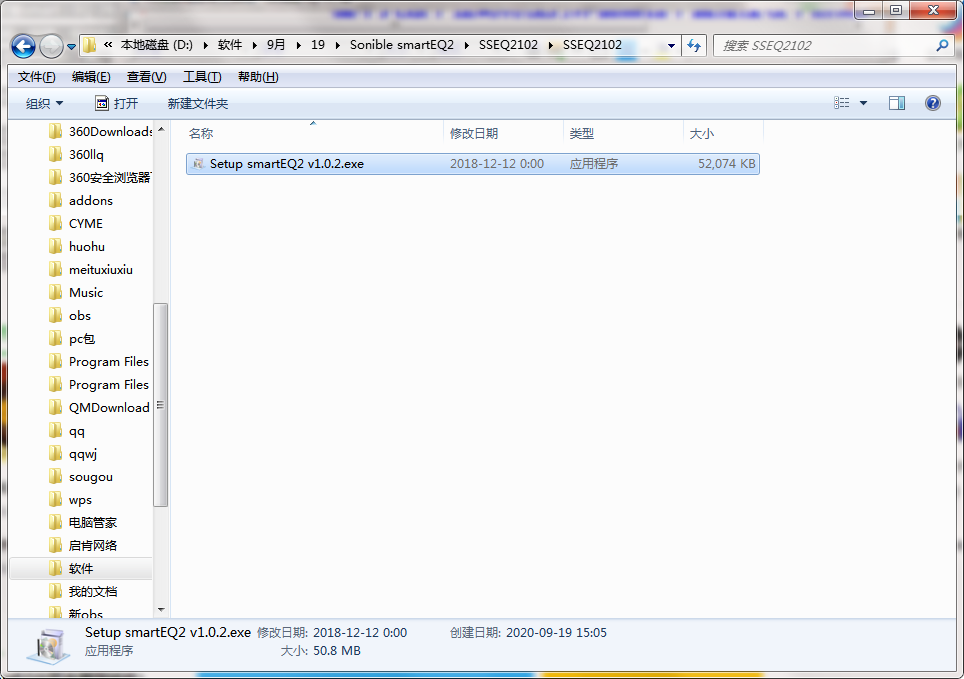The image size is (964, 679).
Task: Minimize the Explorer window
Action: click(x=869, y=10)
